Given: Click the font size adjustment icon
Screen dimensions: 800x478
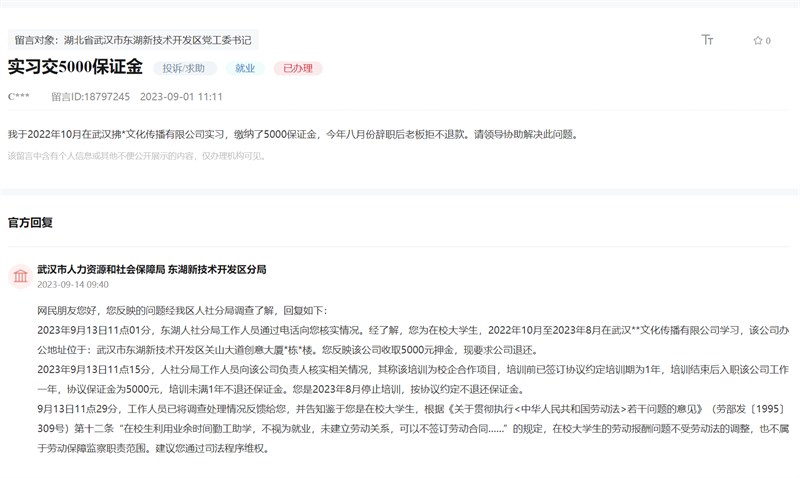Looking at the screenshot, I should [707, 40].
